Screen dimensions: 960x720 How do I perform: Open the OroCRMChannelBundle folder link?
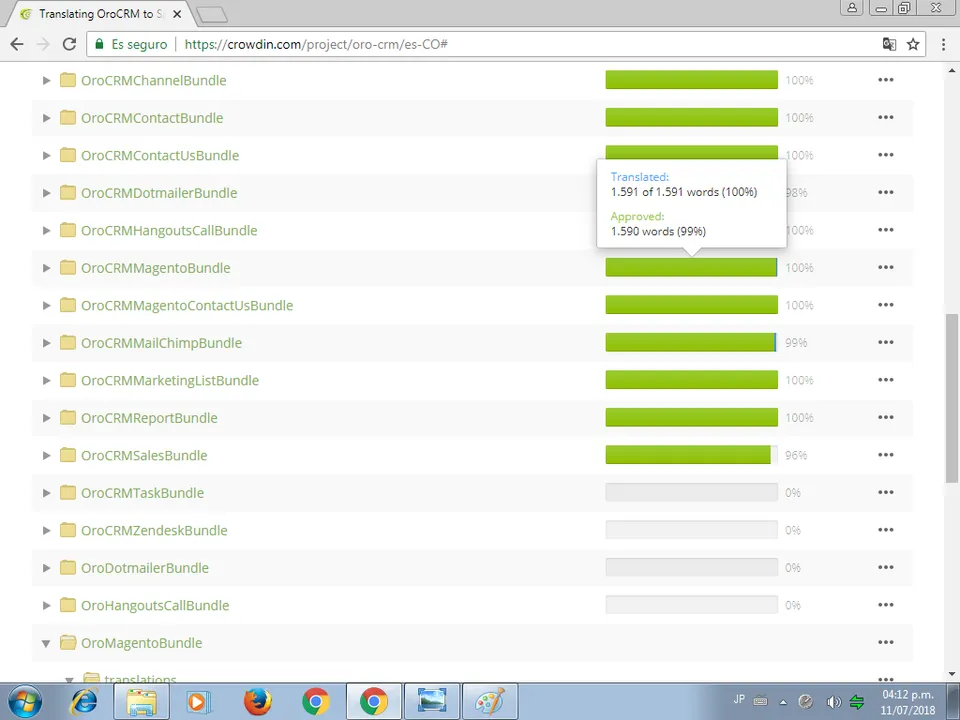[x=154, y=80]
